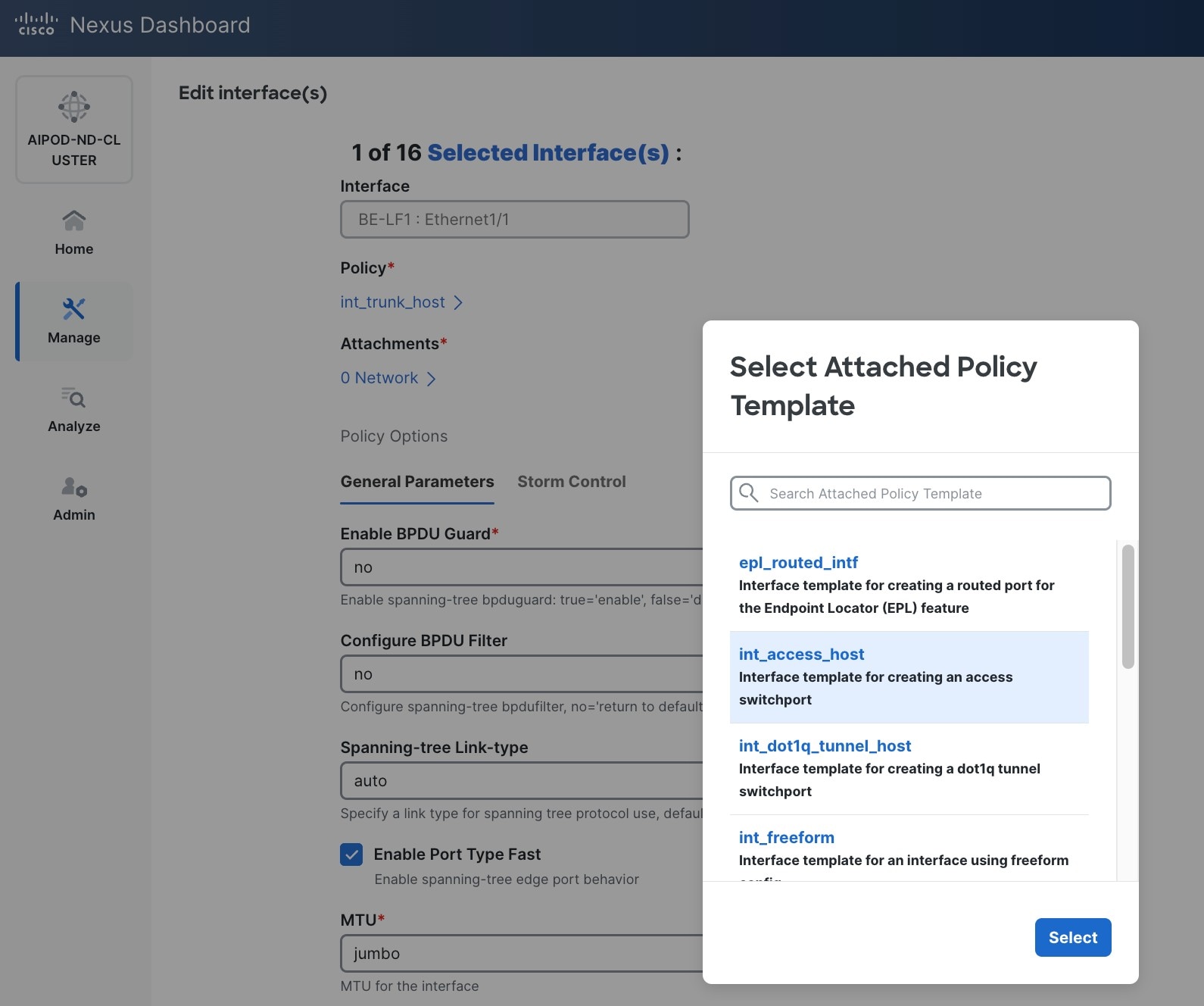Click Policy Options label

[x=394, y=436]
